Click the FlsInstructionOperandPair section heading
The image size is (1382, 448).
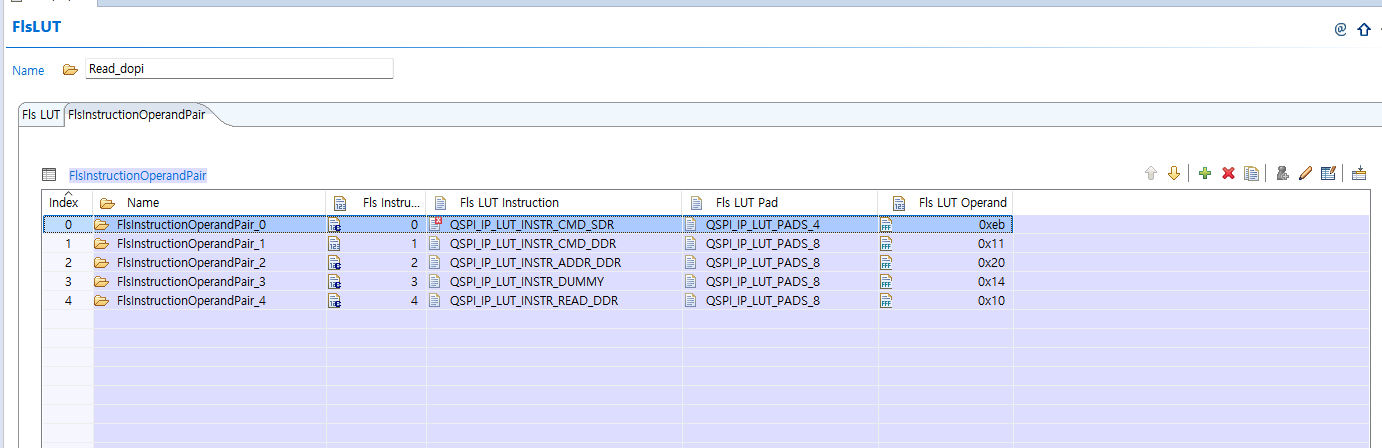[138, 175]
